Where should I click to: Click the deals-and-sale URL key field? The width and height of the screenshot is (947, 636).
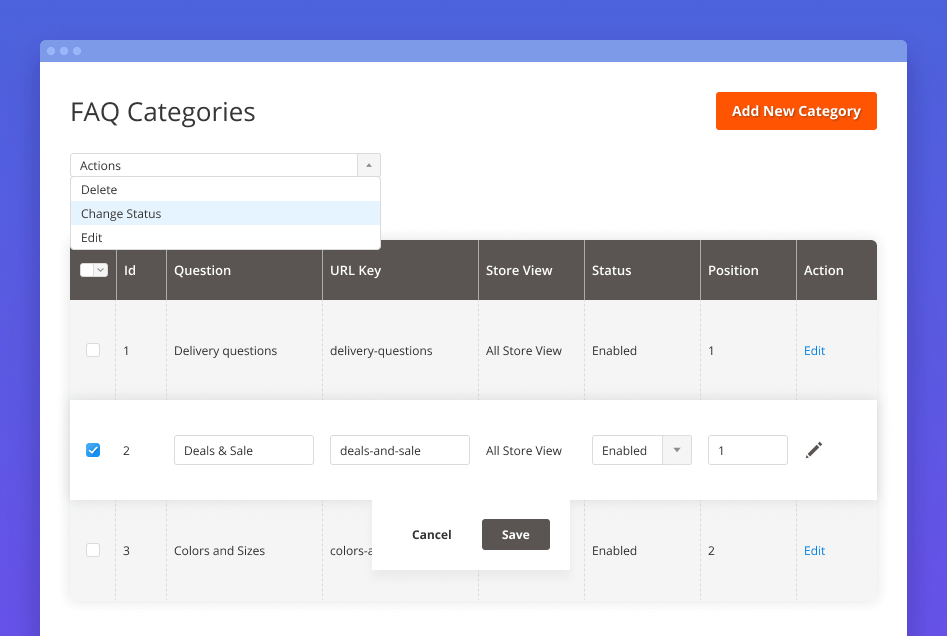(399, 450)
